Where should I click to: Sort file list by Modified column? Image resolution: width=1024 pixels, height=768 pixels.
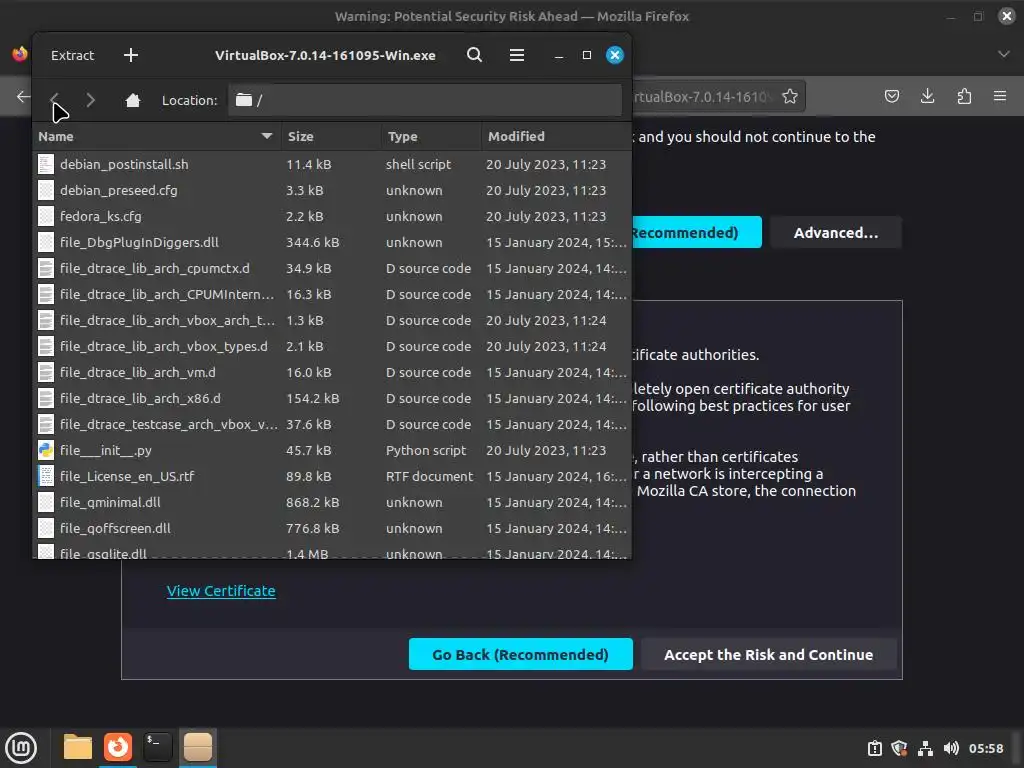pyautogui.click(x=556, y=136)
